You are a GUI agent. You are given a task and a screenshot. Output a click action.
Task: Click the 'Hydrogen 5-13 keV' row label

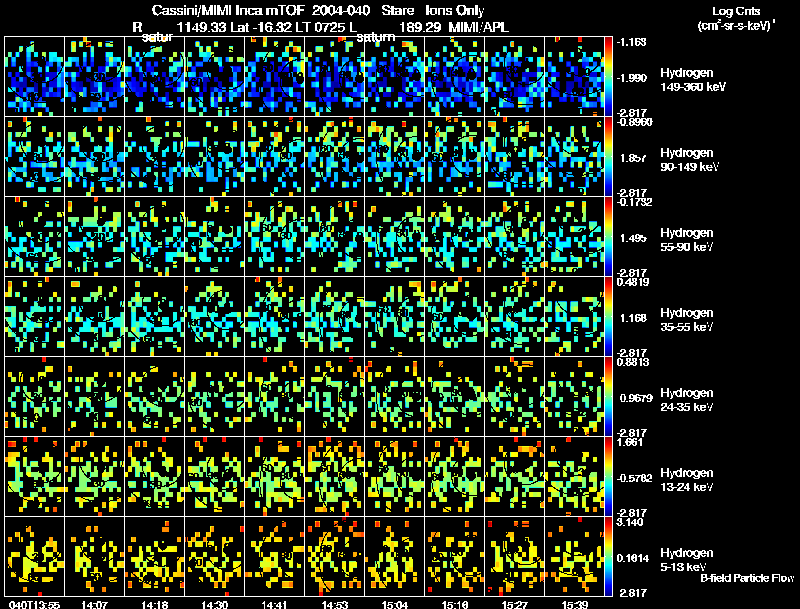[x=687, y=560]
